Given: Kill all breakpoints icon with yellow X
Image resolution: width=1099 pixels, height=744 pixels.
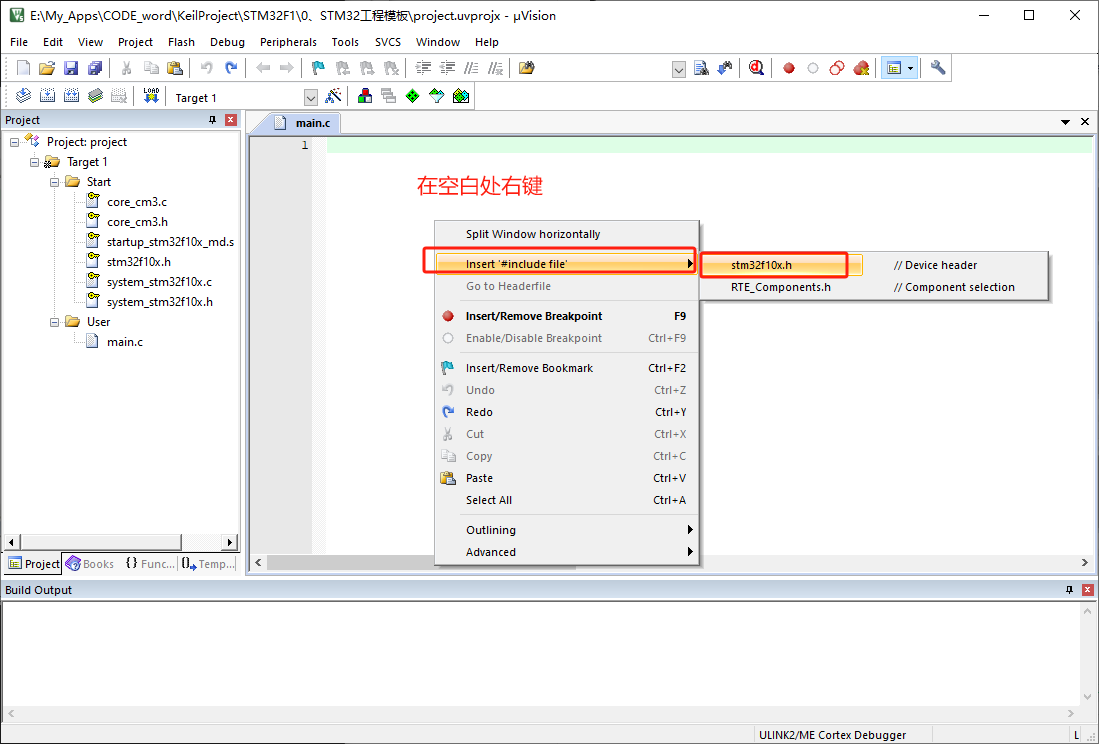Looking at the screenshot, I should pyautogui.click(x=861, y=68).
